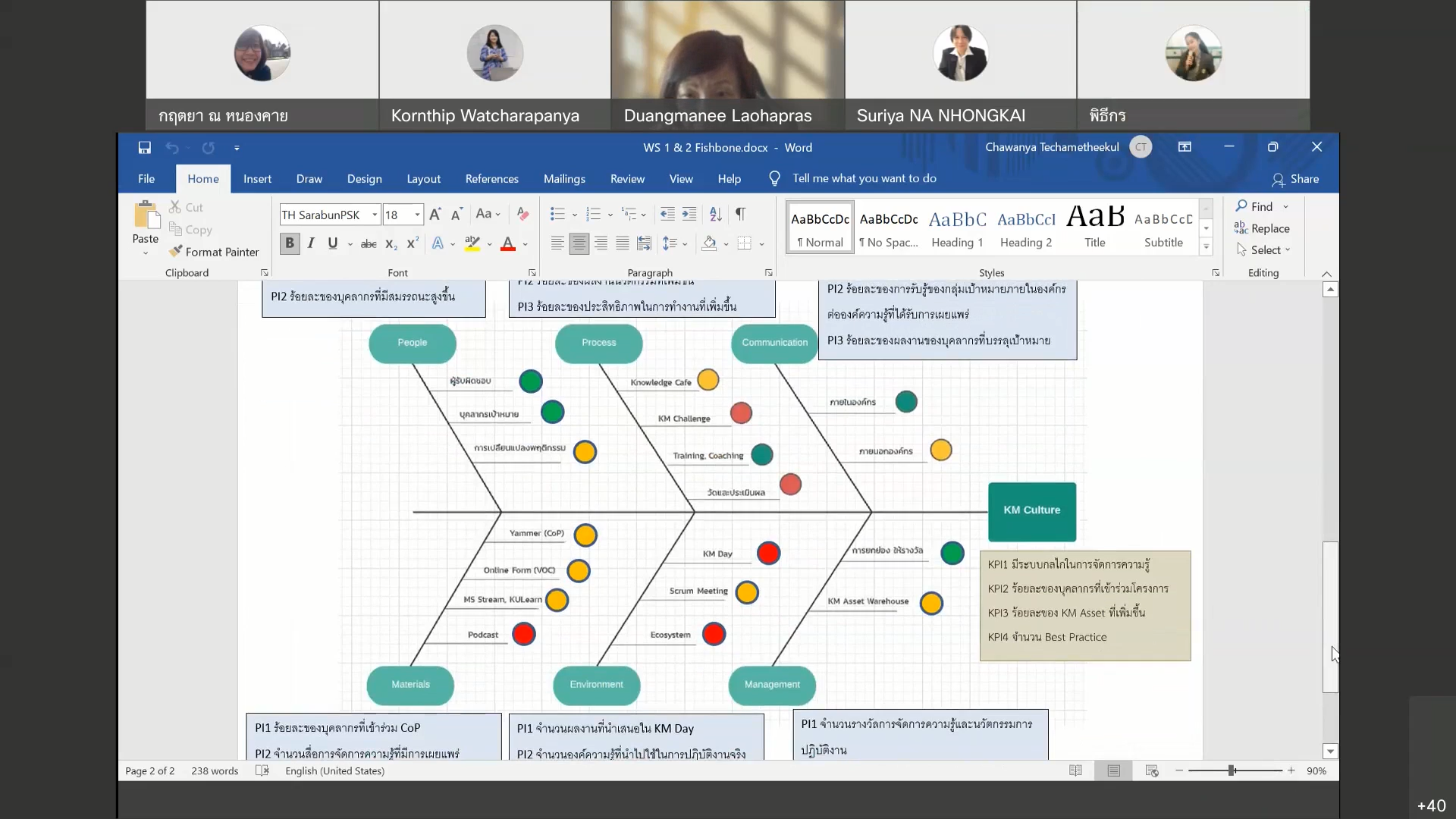1456x819 pixels.
Task: Toggle Bold formatting
Action: click(x=289, y=243)
